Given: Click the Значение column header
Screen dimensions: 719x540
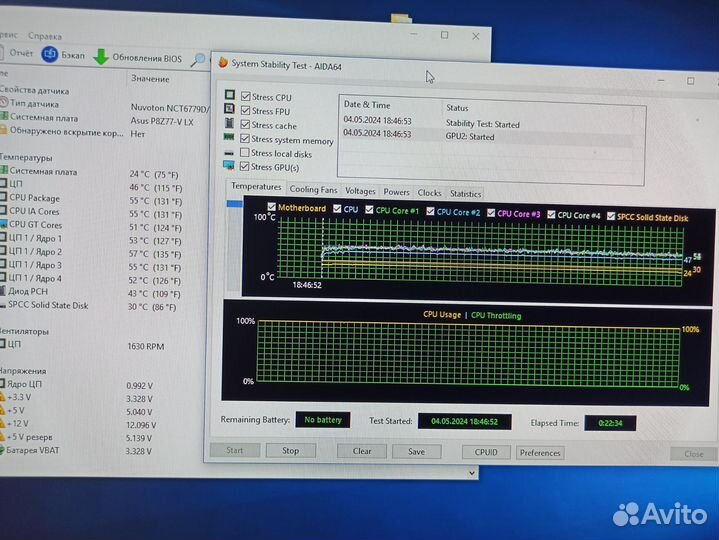Looking at the screenshot, I should [150, 78].
